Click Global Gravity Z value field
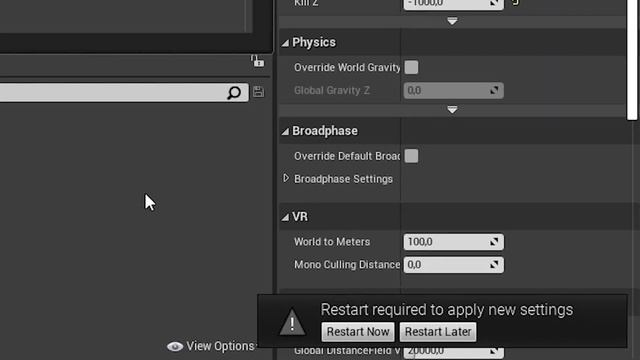 (x=453, y=90)
